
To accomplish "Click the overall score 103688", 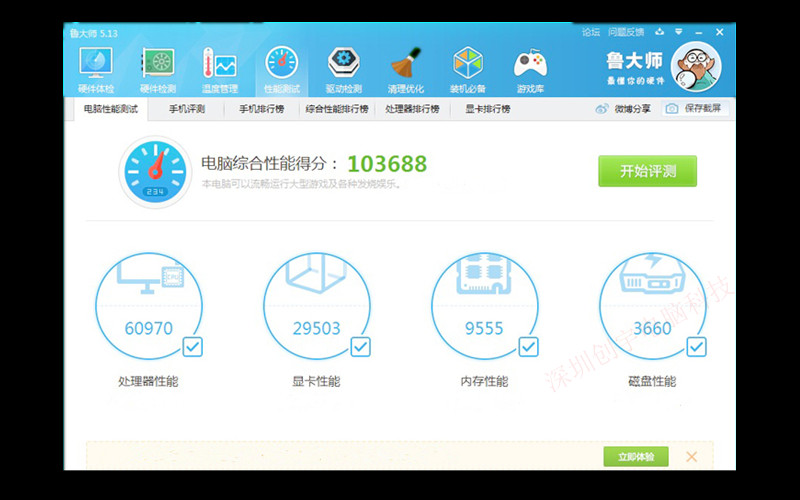I will tap(387, 164).
